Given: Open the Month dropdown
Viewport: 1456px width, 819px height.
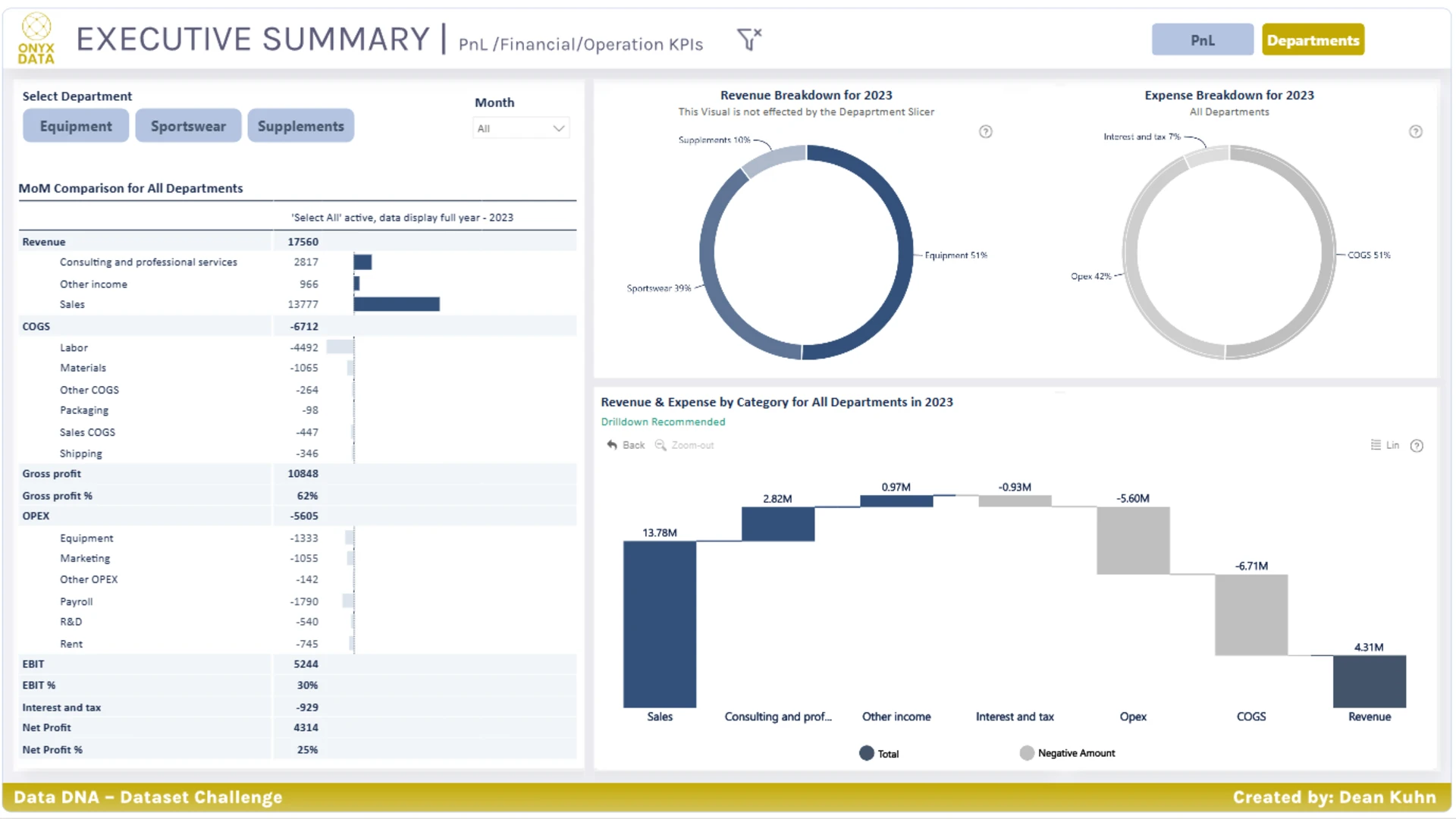Looking at the screenshot, I should [x=521, y=128].
